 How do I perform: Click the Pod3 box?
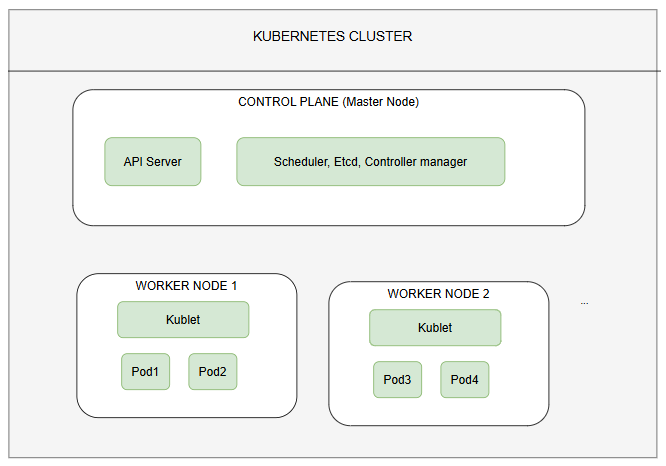tap(397, 380)
